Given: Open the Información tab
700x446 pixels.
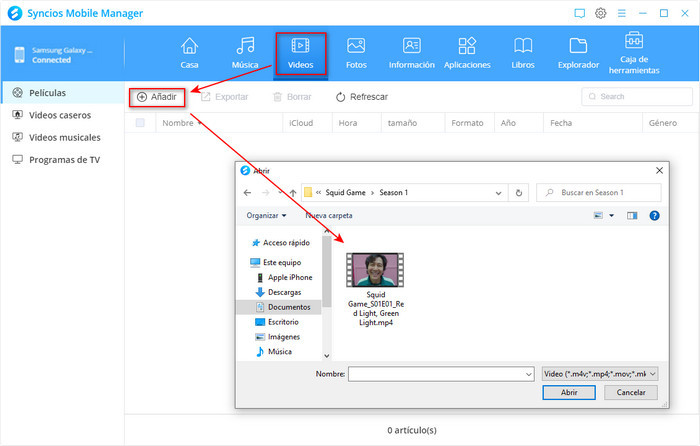Looking at the screenshot, I should [x=412, y=53].
